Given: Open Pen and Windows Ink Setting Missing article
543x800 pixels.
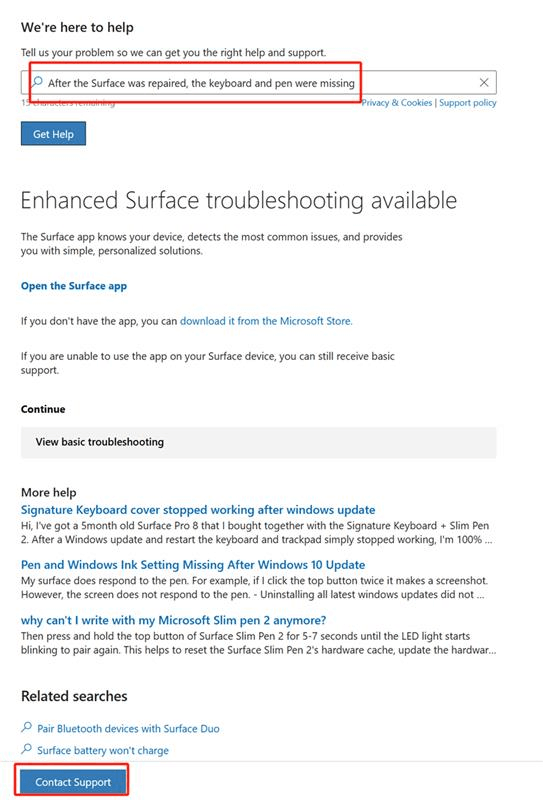Looking at the screenshot, I should pyautogui.click(x=193, y=565).
